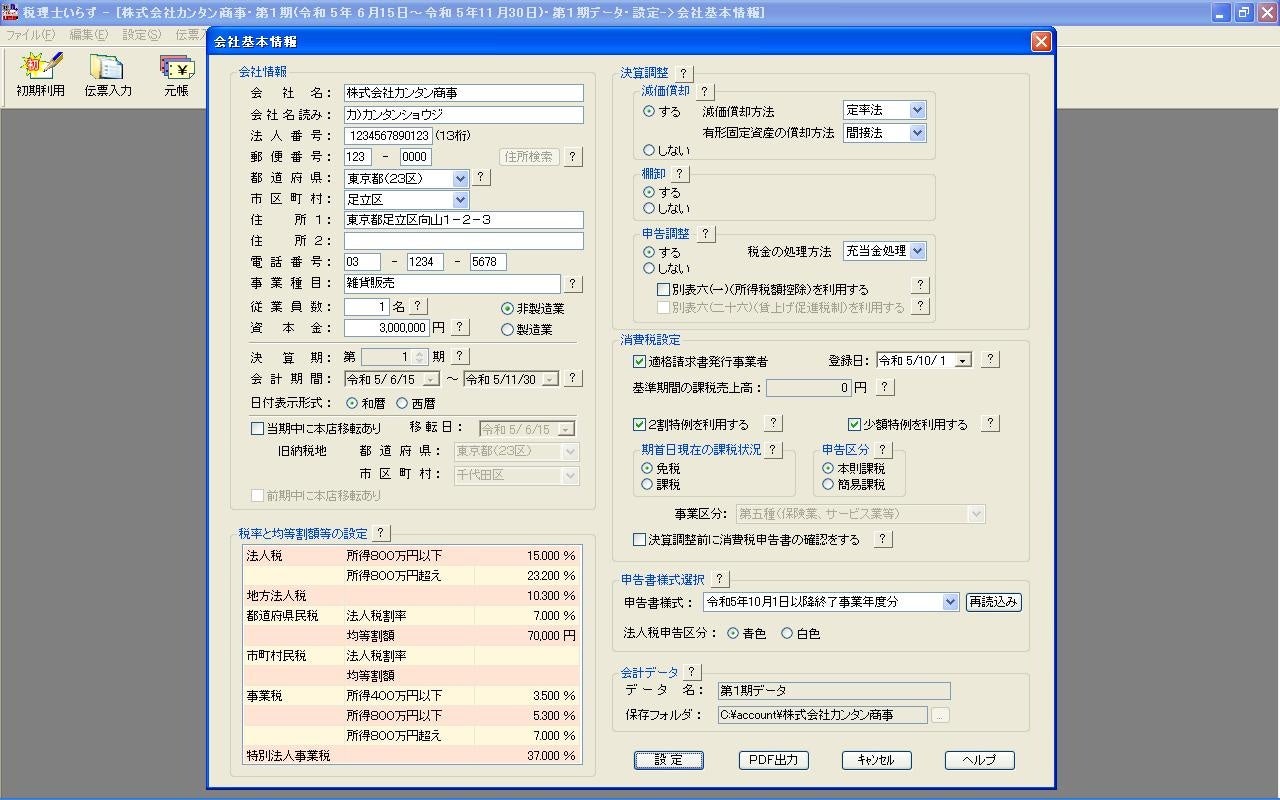Open help for 申告書様式選択
1280x800 pixels.
pos(720,579)
